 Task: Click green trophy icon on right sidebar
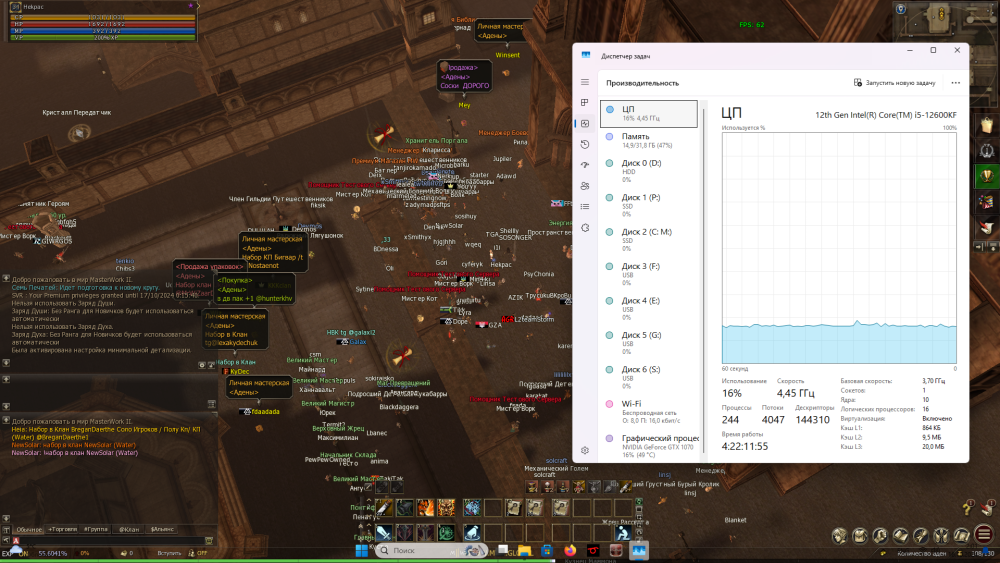[987, 175]
